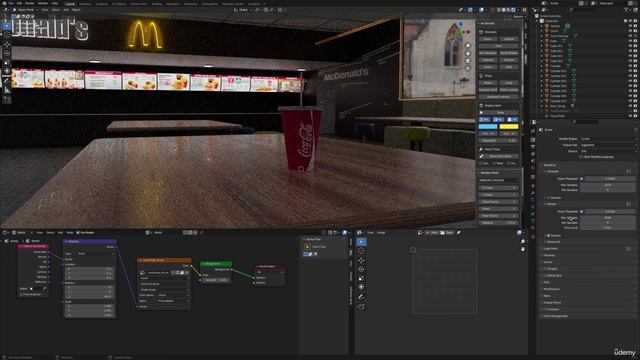This screenshot has width=640, height=360.
Task: Open Output properties tab icon
Action: click(533, 147)
